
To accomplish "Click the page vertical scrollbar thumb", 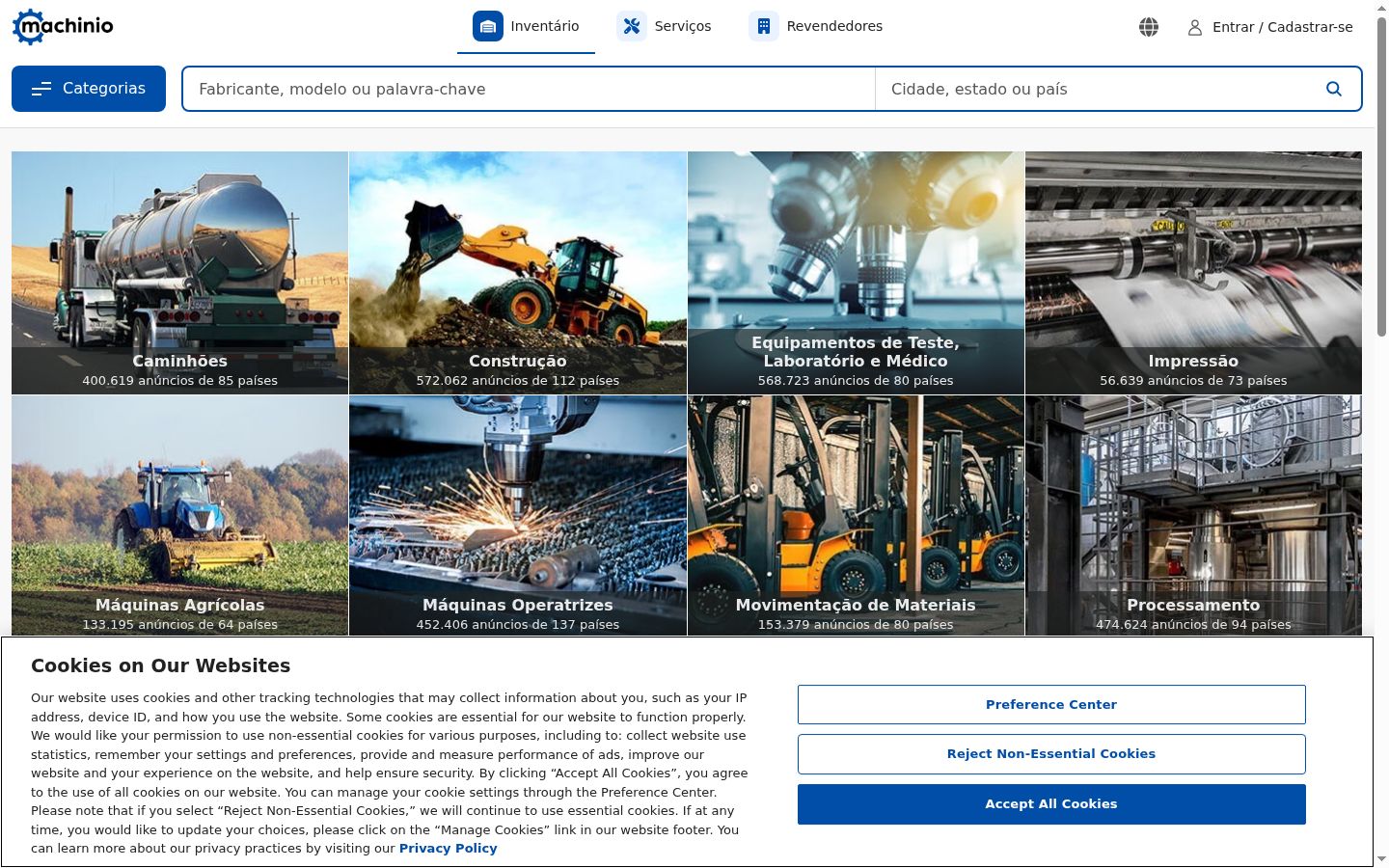I will [x=1381, y=176].
